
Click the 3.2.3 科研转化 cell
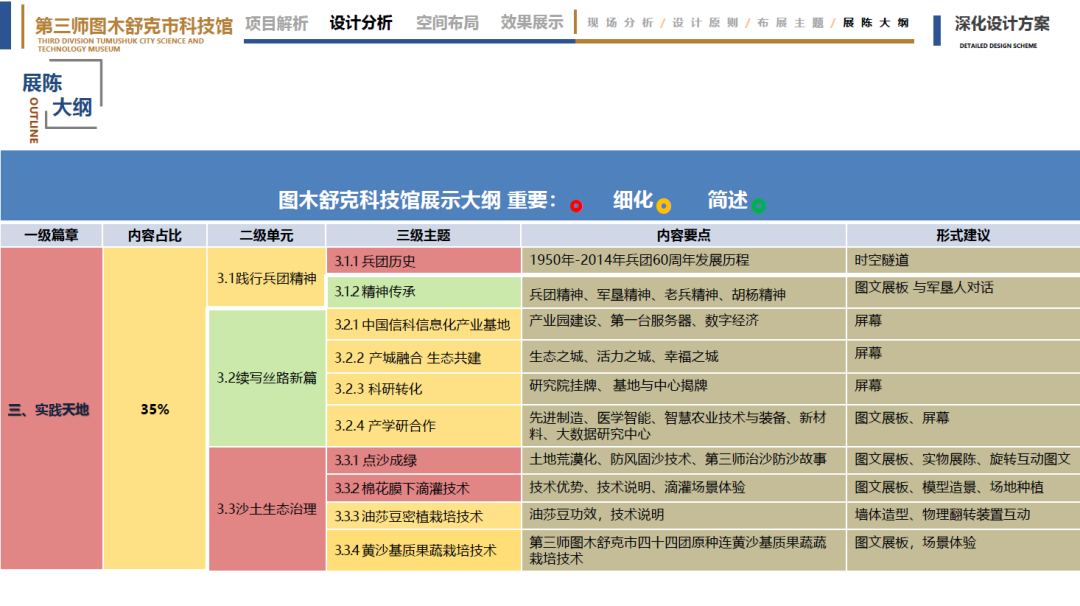(424, 389)
